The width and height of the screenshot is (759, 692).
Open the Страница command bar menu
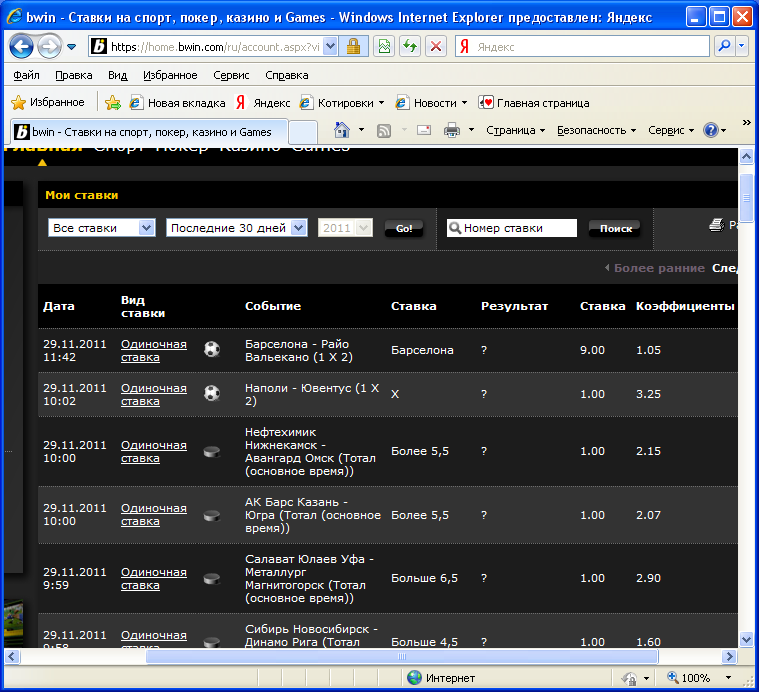point(516,130)
